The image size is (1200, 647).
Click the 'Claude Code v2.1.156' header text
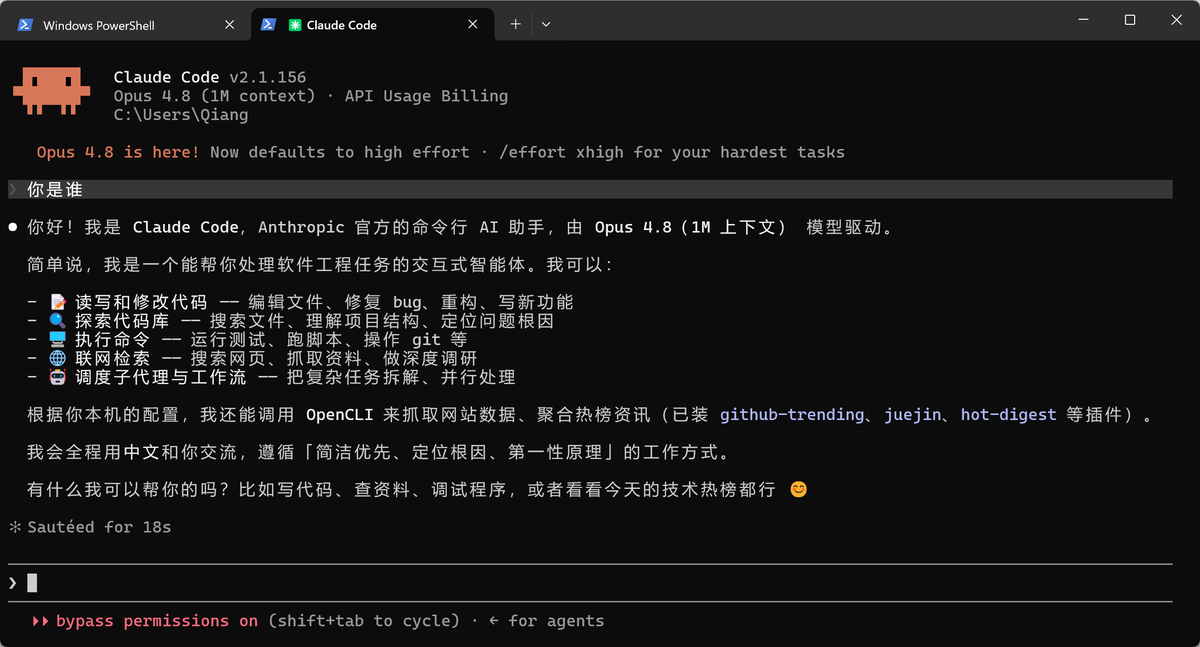point(210,77)
